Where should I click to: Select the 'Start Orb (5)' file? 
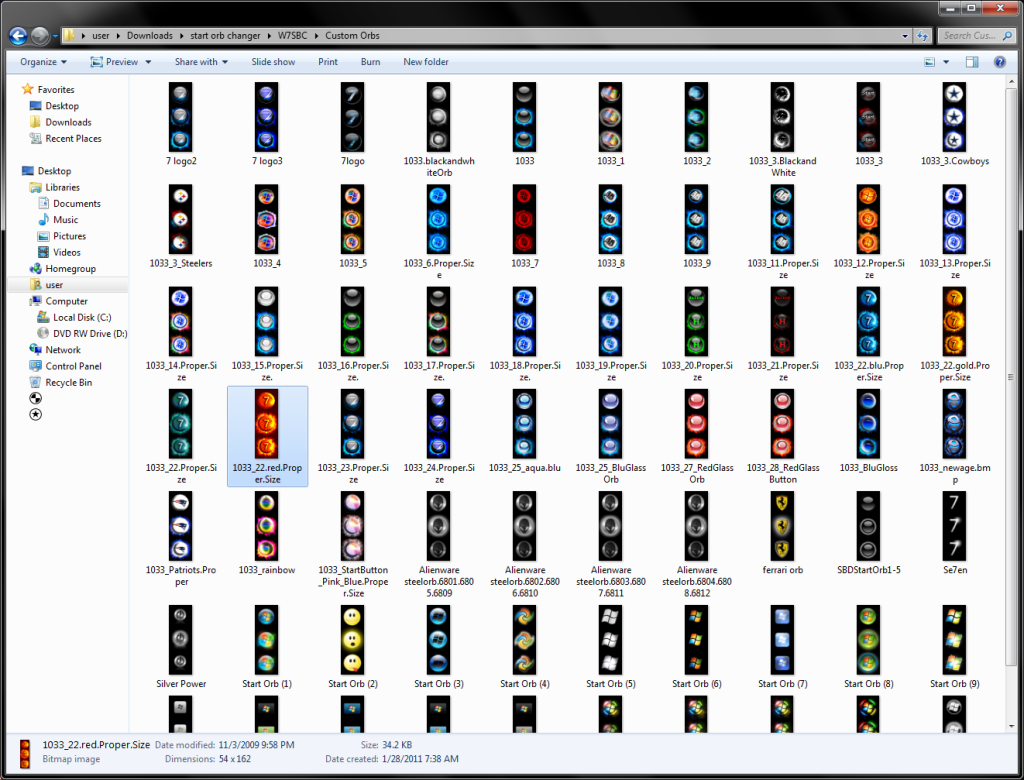pyautogui.click(x=611, y=647)
